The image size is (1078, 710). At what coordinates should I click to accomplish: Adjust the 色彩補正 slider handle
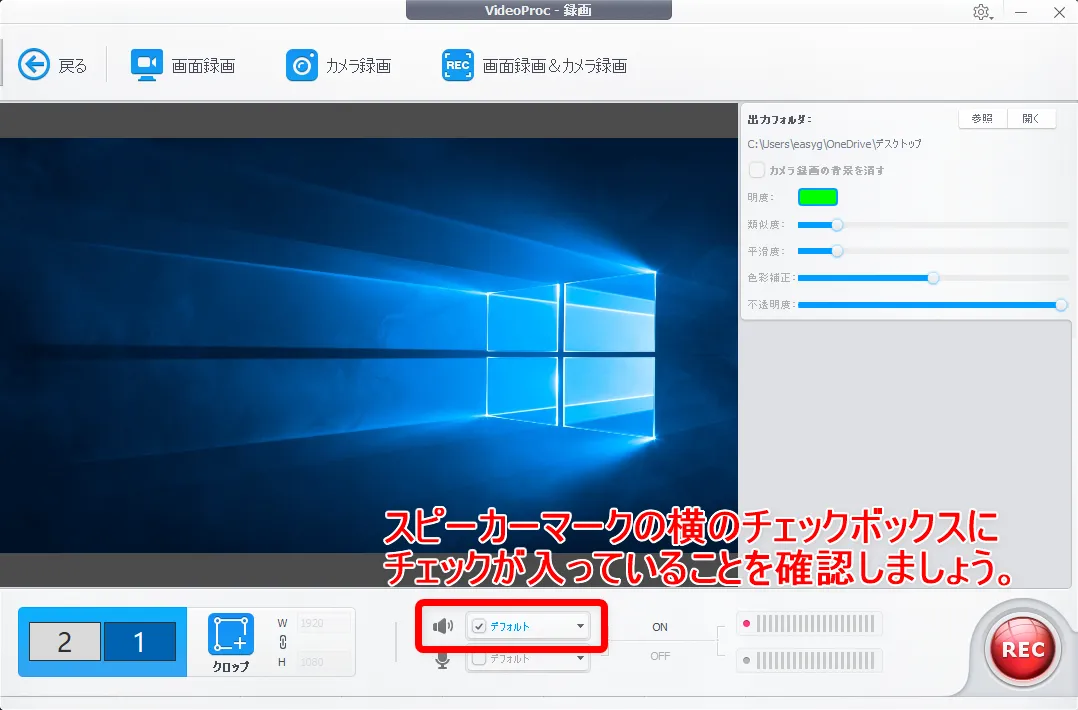(933, 278)
